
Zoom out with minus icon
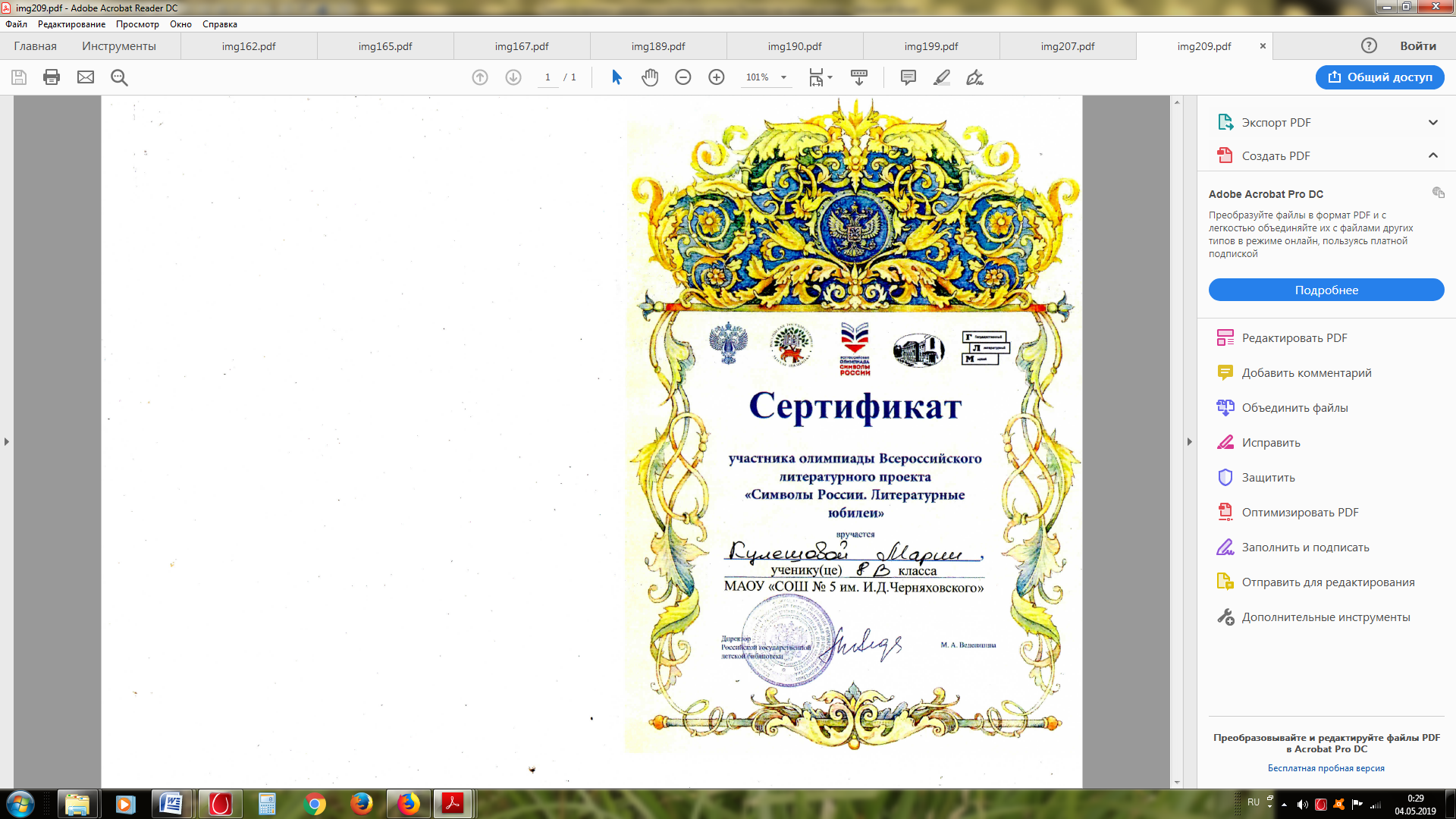[x=683, y=77]
